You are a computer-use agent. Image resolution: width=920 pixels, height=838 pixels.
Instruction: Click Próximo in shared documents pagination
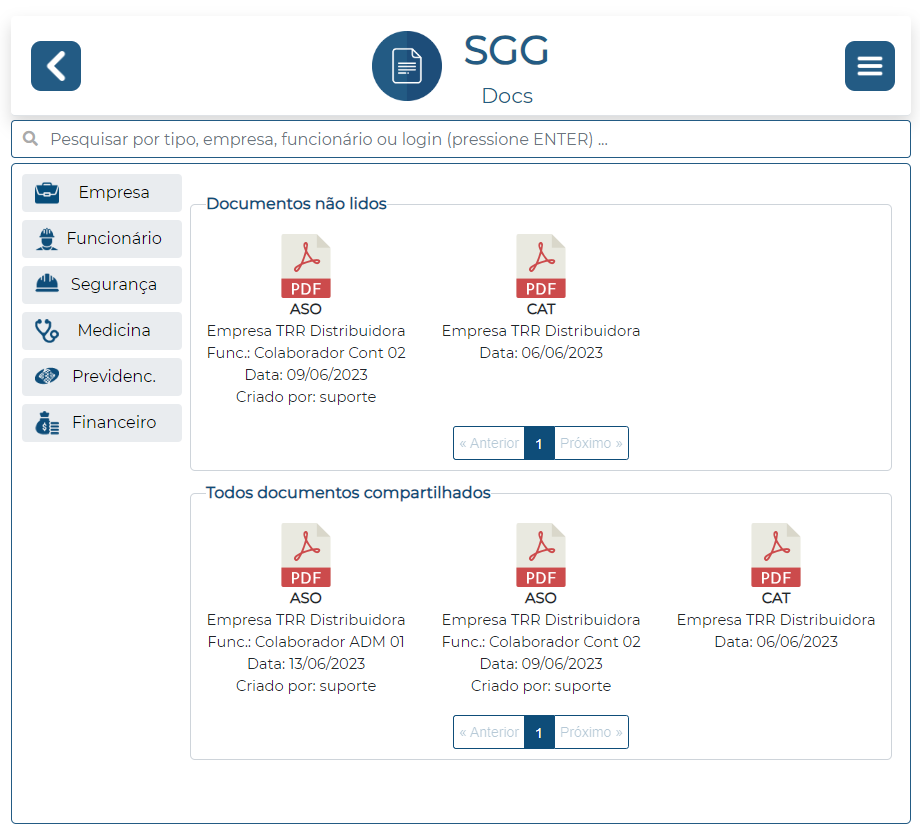point(591,732)
